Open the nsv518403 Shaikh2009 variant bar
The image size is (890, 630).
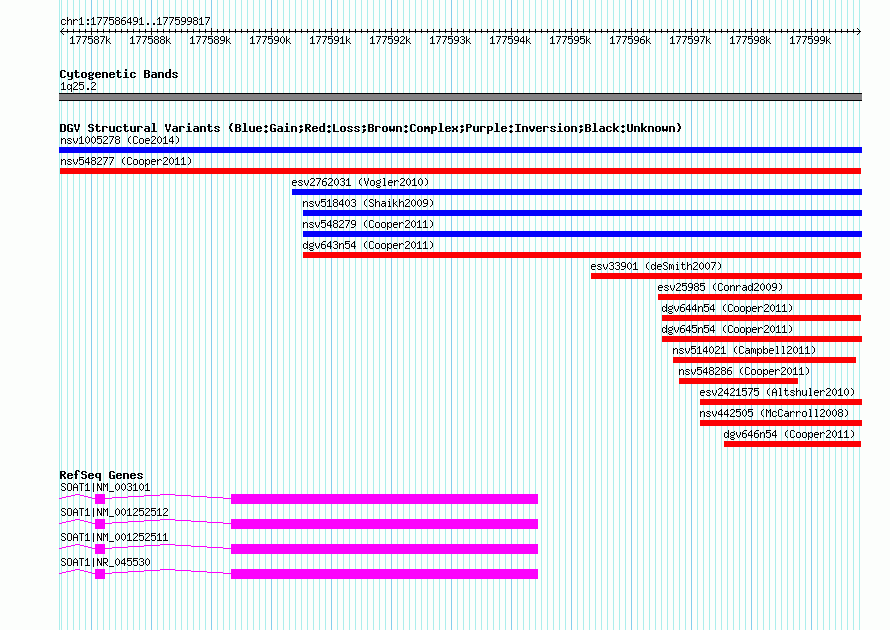[582, 213]
